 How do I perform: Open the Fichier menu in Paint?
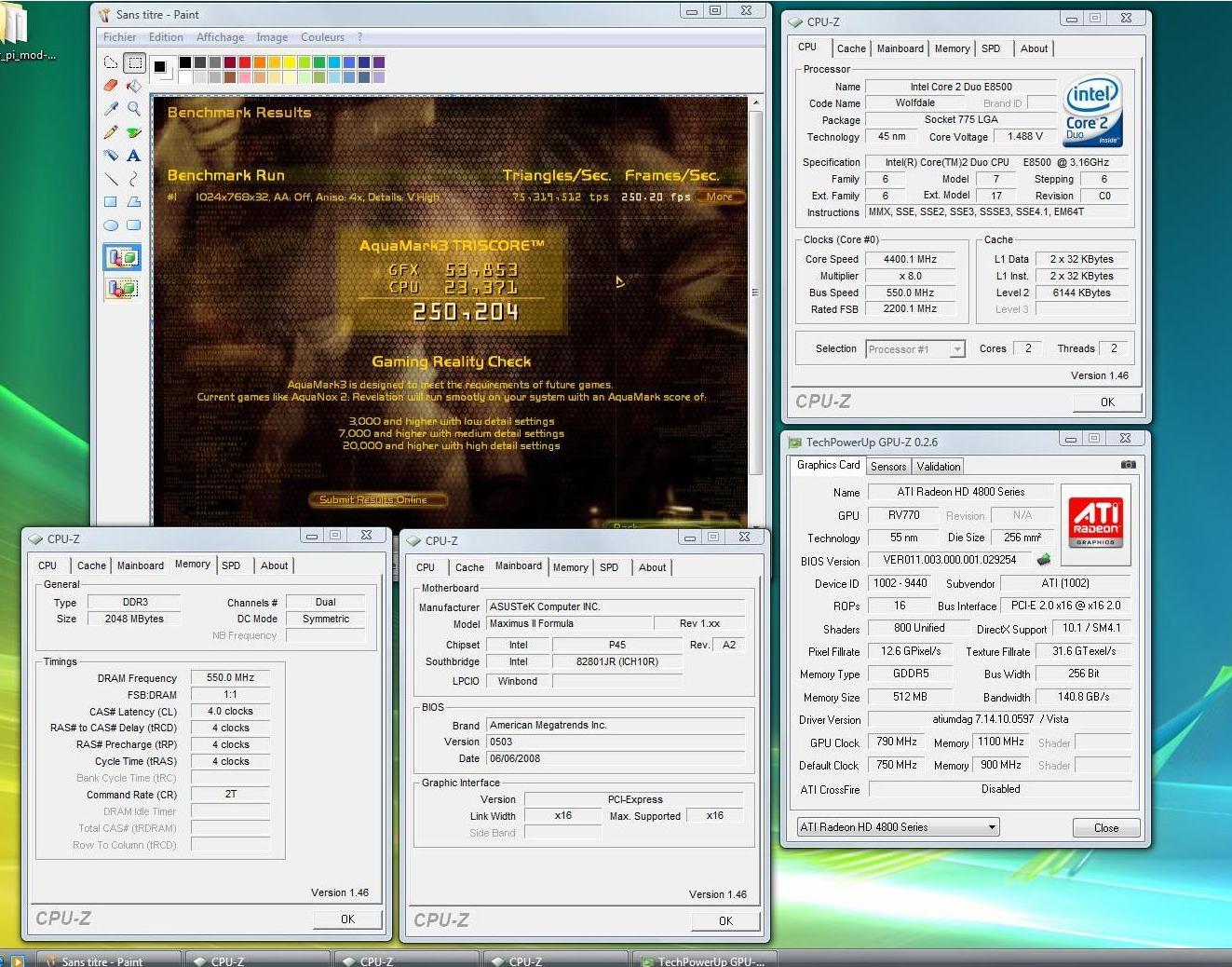(x=119, y=37)
